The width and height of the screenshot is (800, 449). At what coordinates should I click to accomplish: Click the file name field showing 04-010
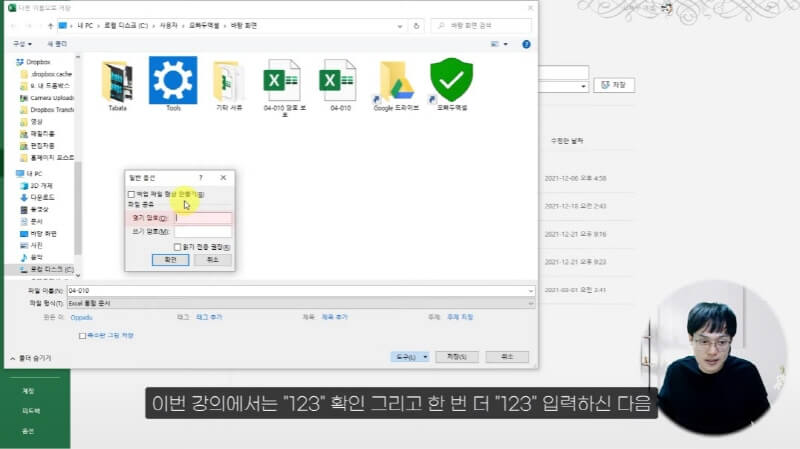pos(301,291)
